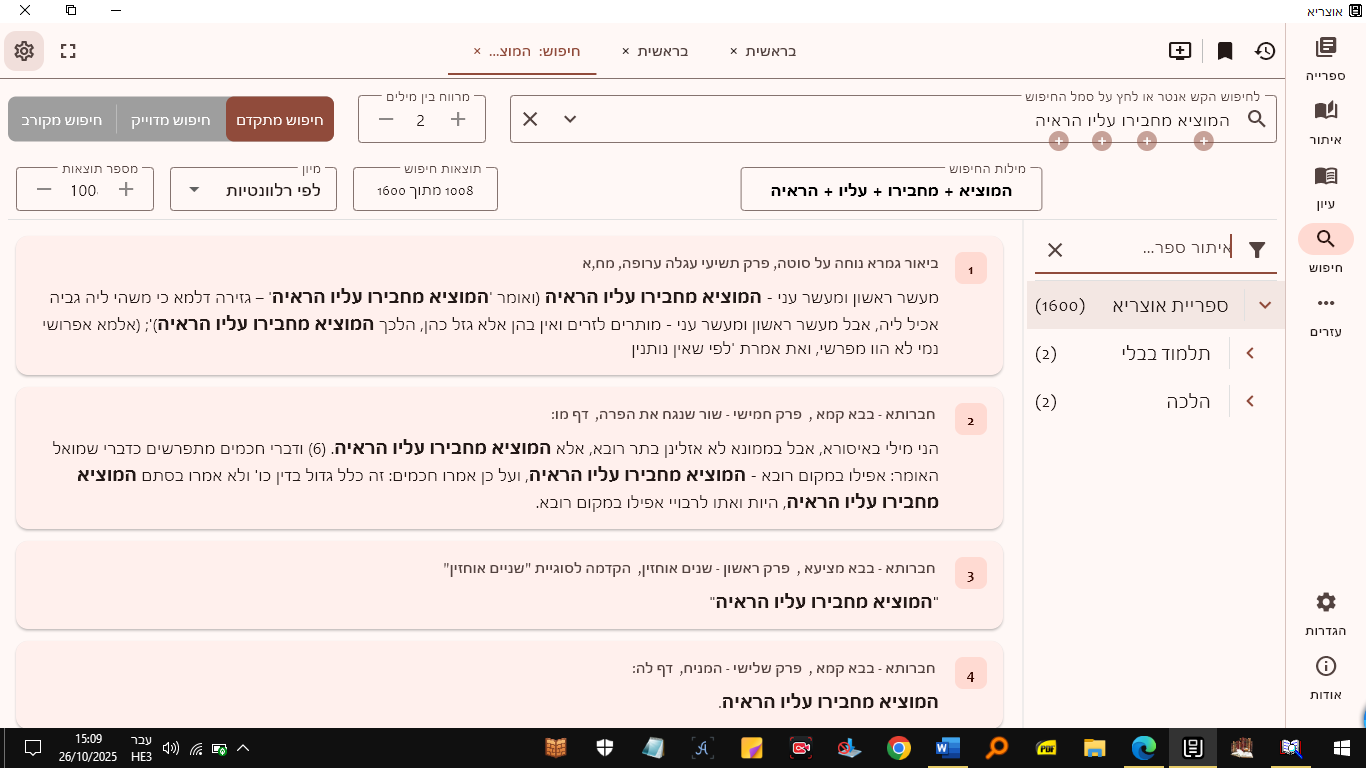Screen dimensions: 1366x768
Task: Select חיפוש מדוייק search mode
Action: click(x=171, y=120)
